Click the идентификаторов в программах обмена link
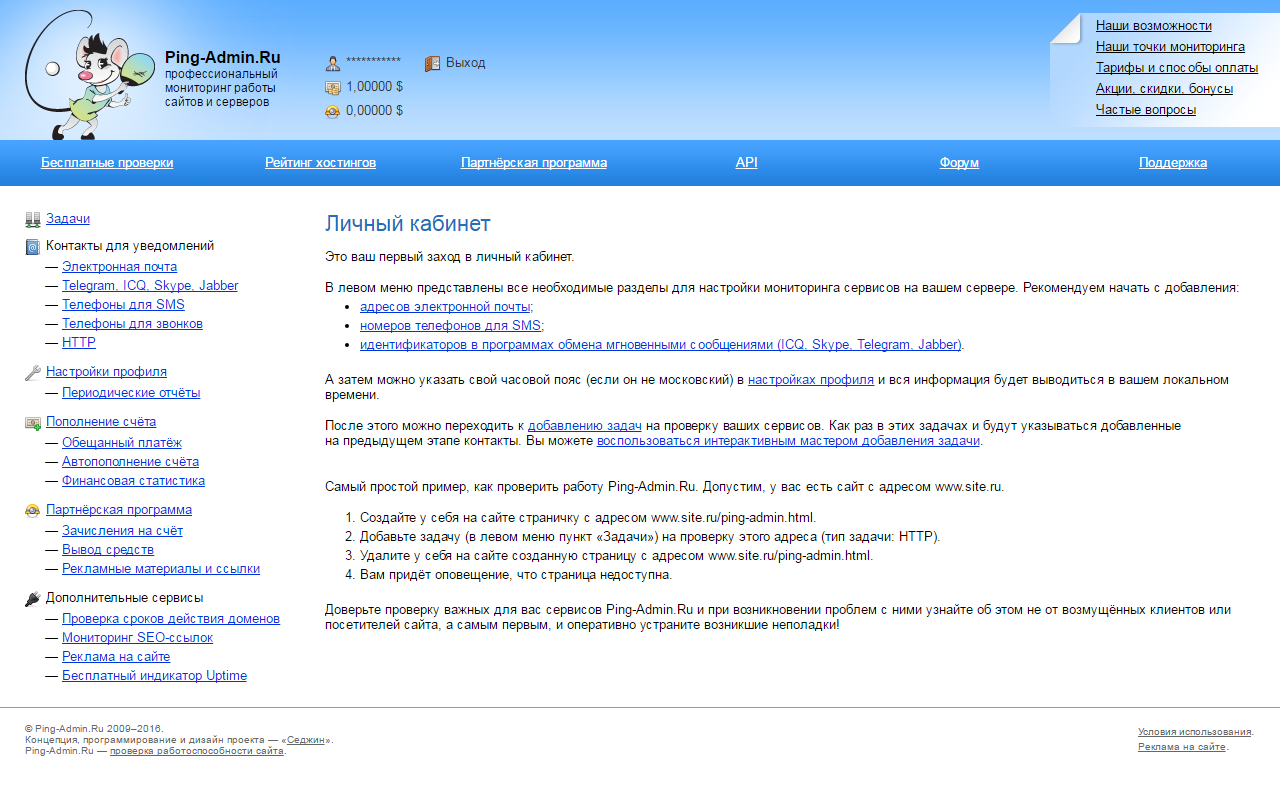The width and height of the screenshot is (1280, 800). (x=661, y=345)
